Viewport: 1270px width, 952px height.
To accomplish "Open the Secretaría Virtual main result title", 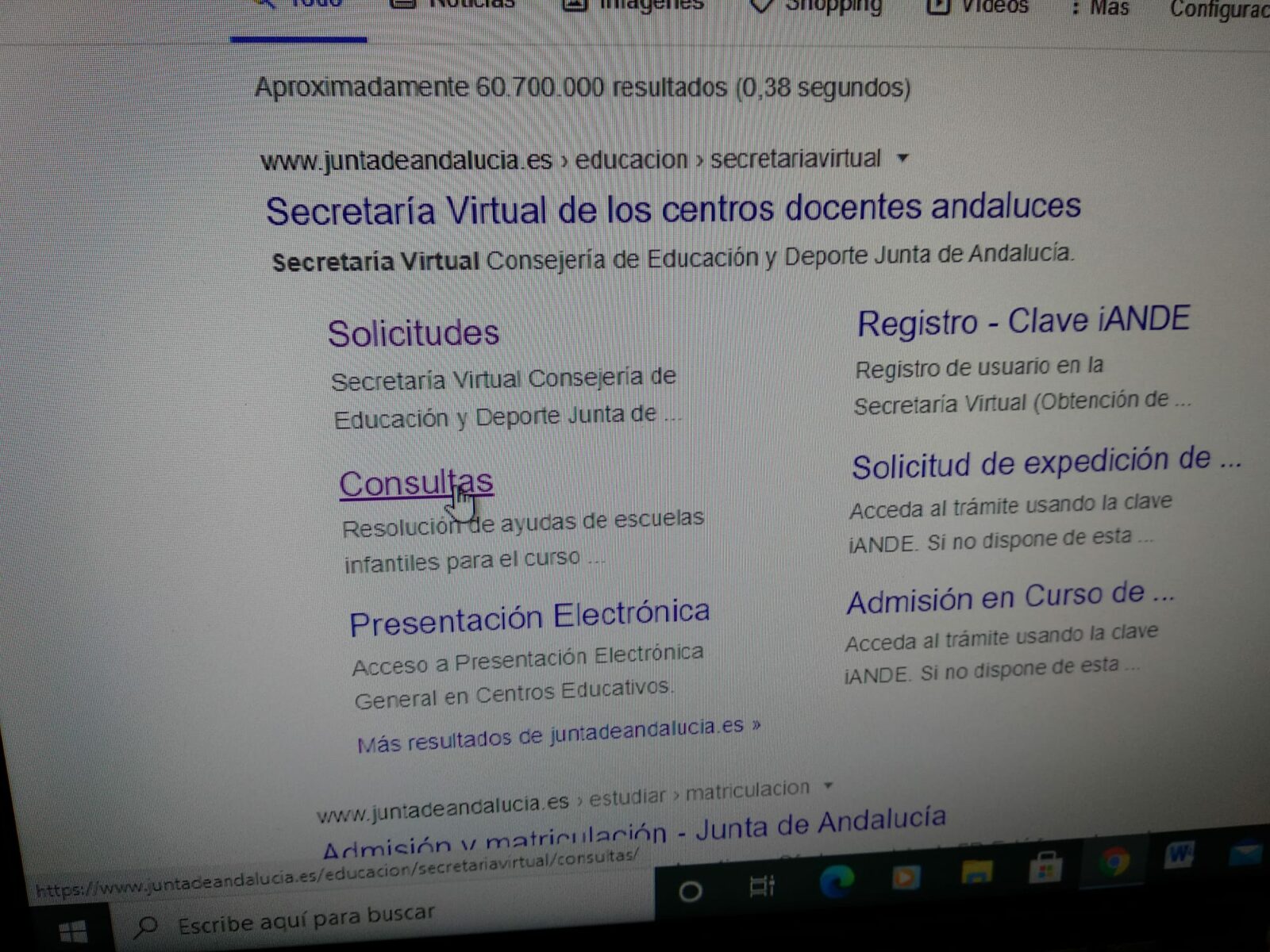I will click(672, 209).
